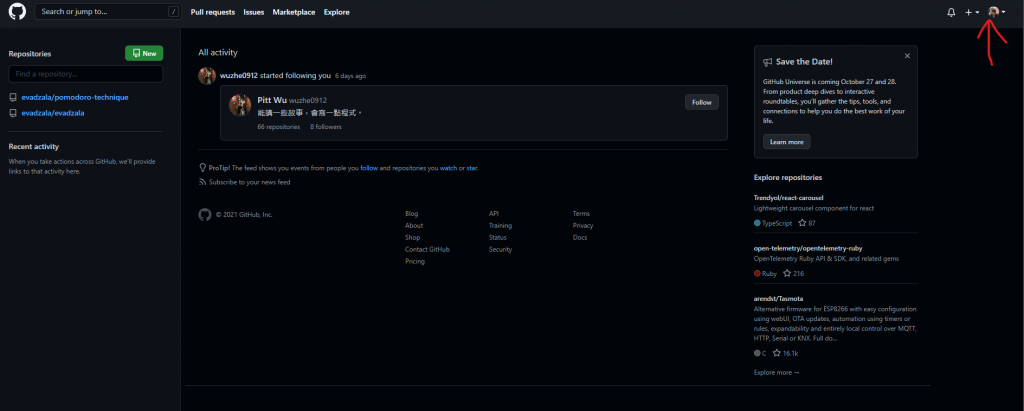This screenshot has height=411, width=1024.
Task: Click the Find a repository field
Action: [86, 74]
